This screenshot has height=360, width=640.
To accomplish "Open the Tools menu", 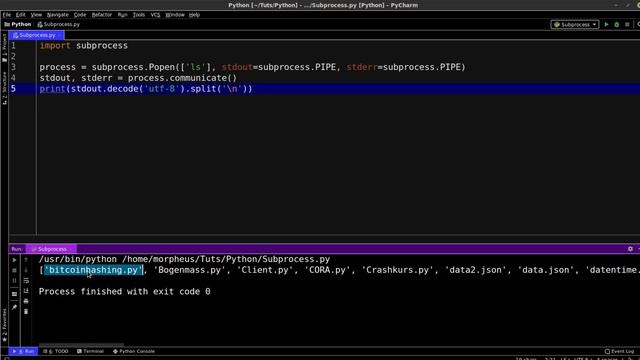I will (139, 15).
